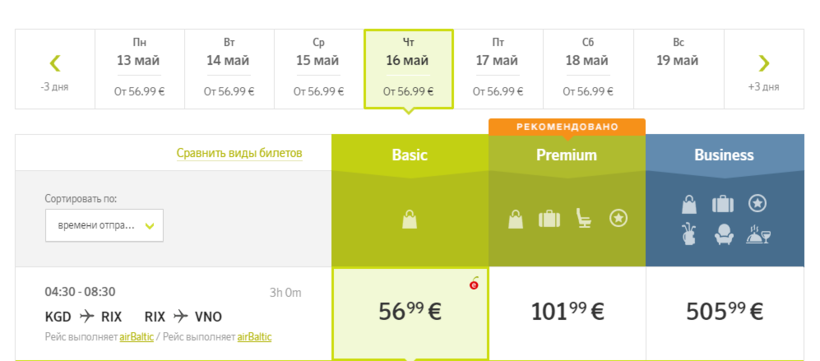Open the sort by departure time dropdown

pyautogui.click(x=104, y=225)
